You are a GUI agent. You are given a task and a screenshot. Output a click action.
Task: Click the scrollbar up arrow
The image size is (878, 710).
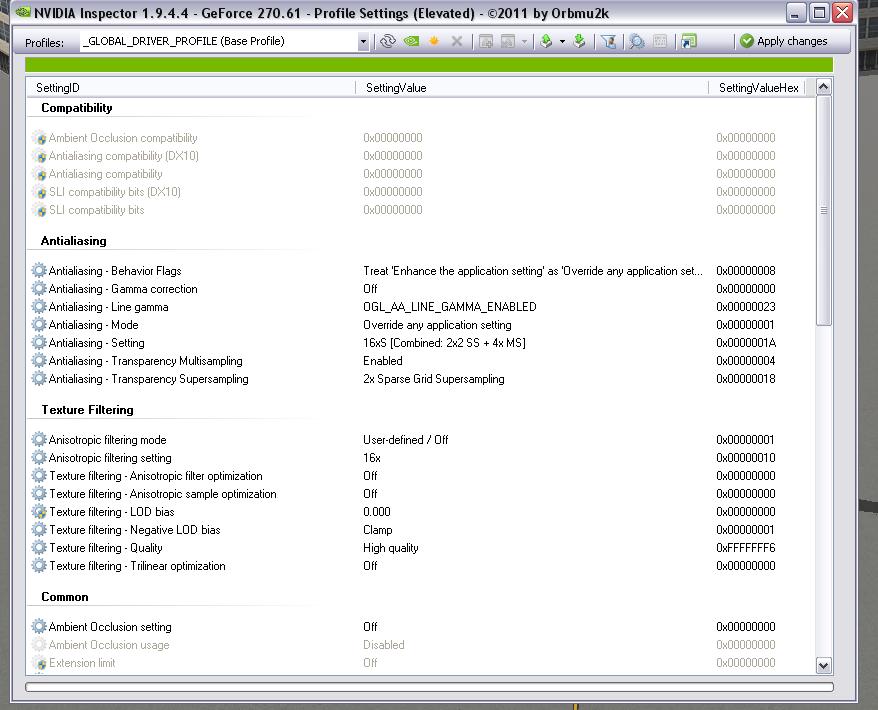point(823,87)
